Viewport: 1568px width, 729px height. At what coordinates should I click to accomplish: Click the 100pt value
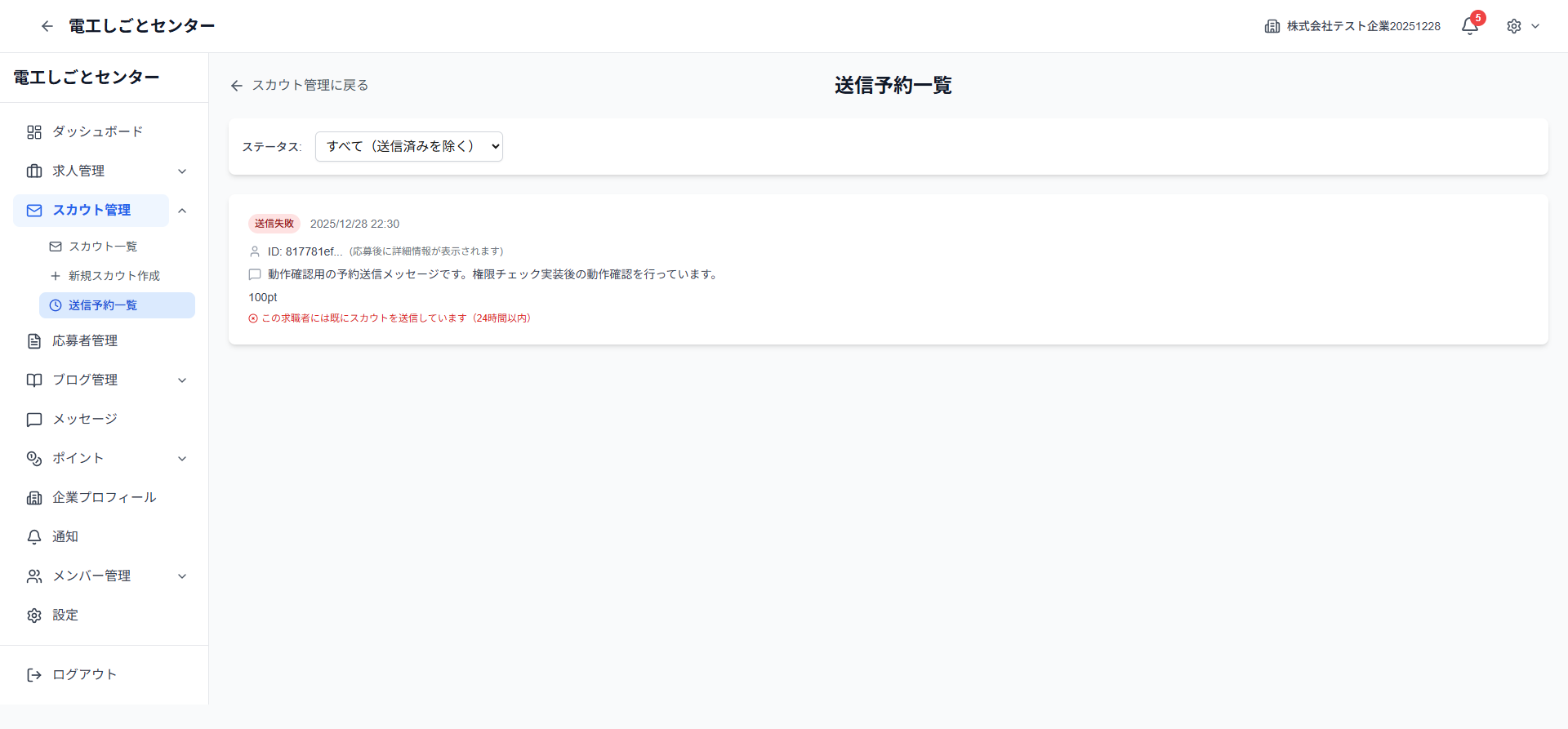[263, 297]
